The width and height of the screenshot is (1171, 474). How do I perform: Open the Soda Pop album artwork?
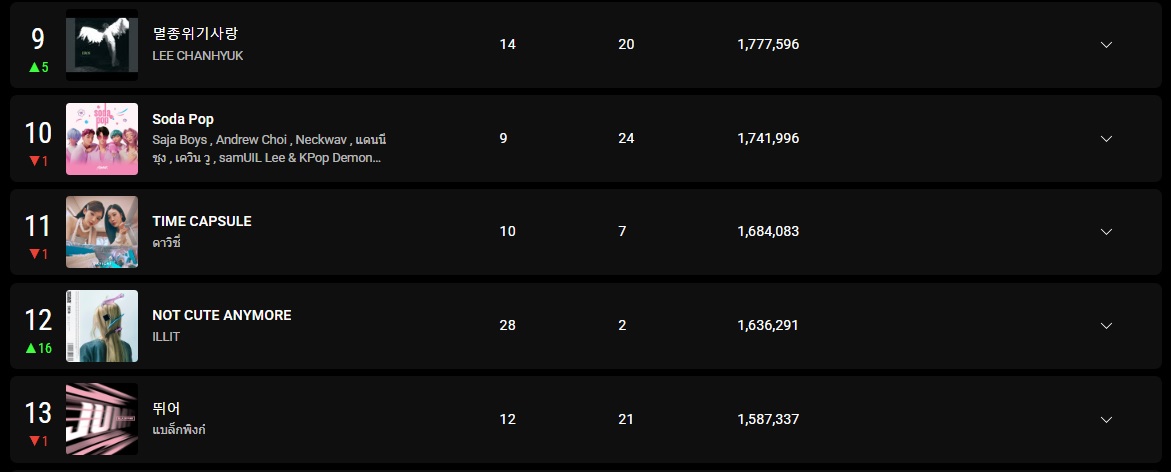tap(102, 138)
